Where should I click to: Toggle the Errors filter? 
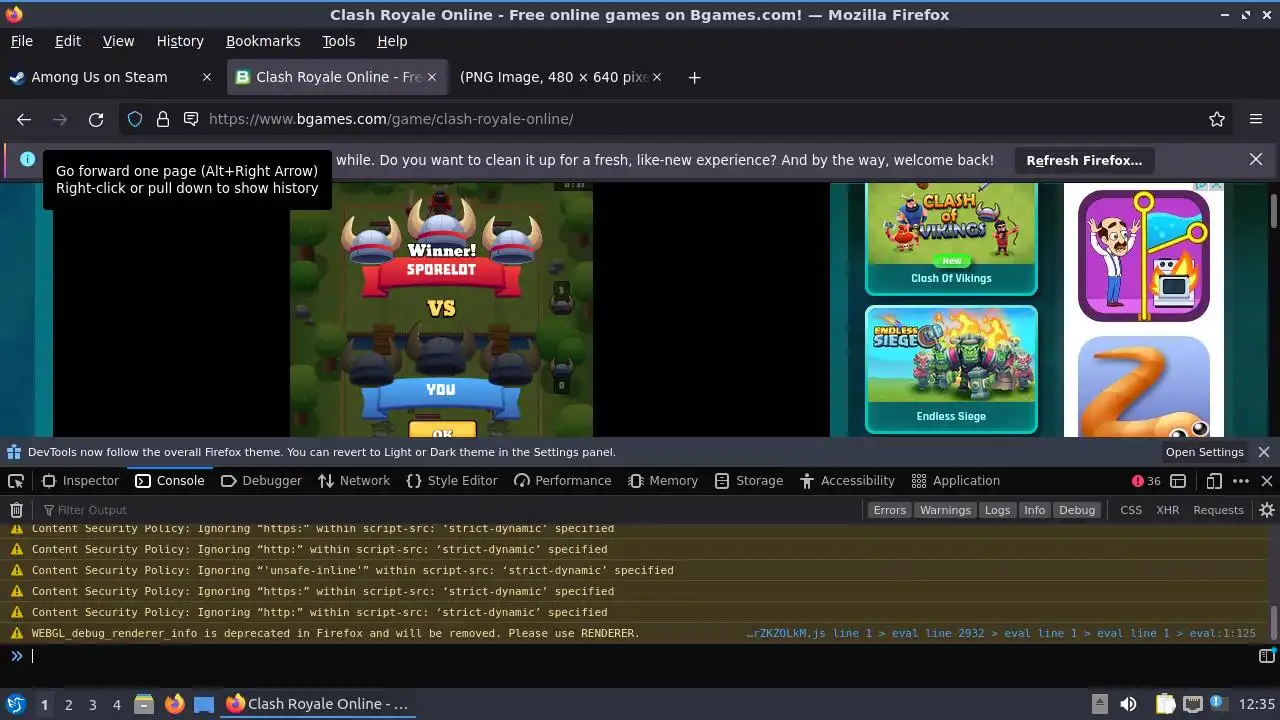click(889, 510)
